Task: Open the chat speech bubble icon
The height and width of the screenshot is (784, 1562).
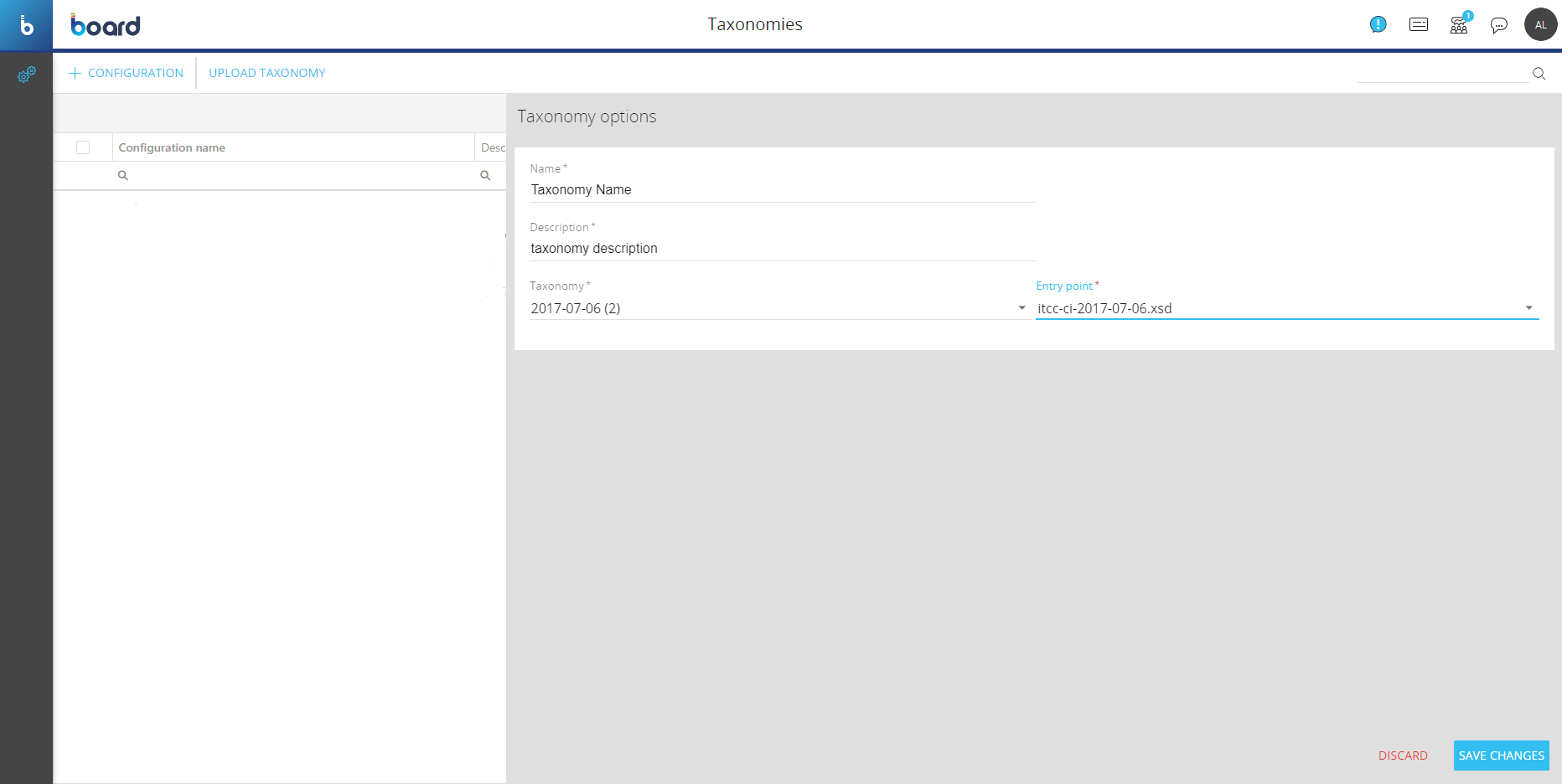Action: (x=1499, y=25)
